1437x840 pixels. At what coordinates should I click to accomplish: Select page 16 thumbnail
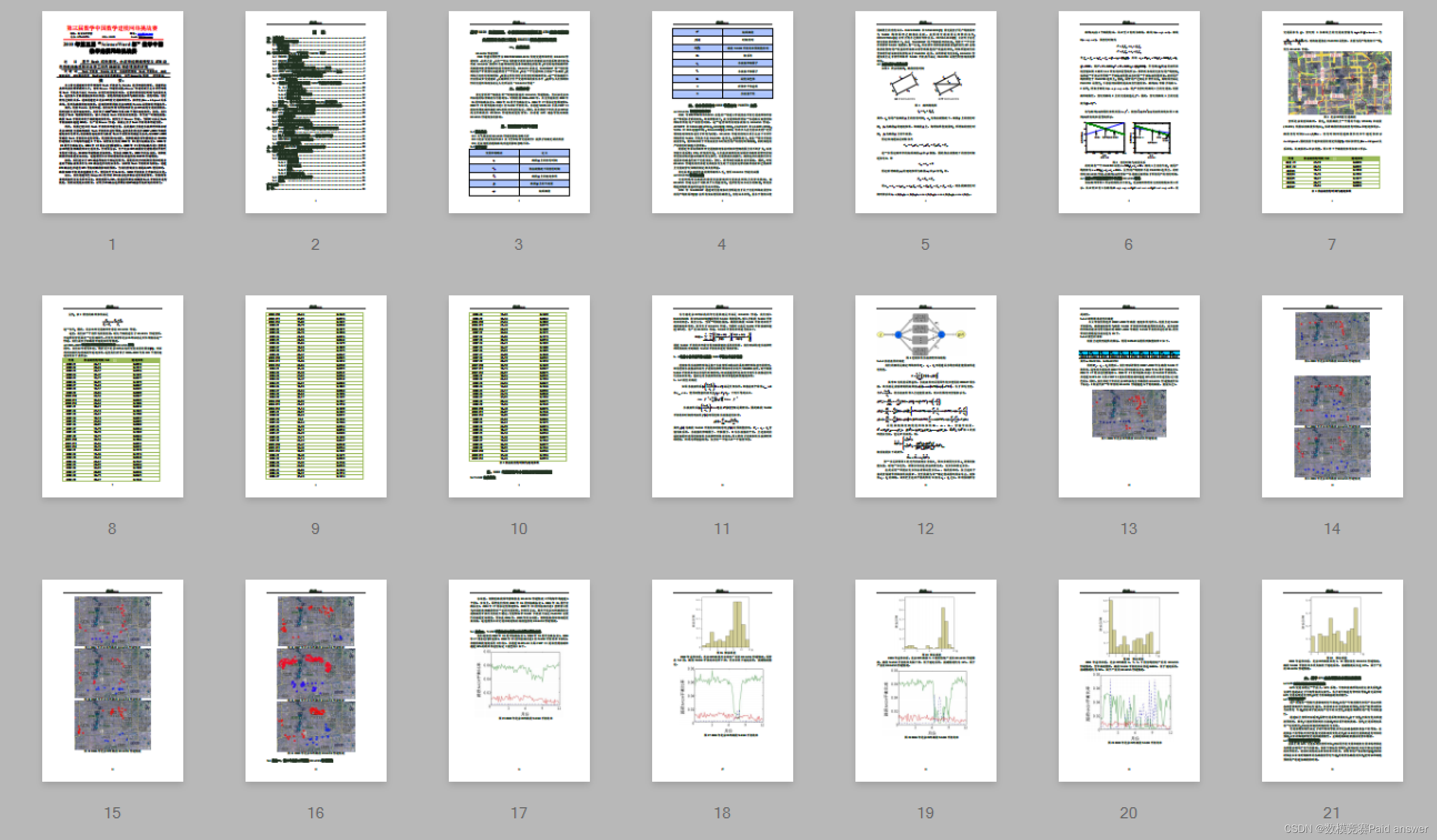(x=316, y=681)
